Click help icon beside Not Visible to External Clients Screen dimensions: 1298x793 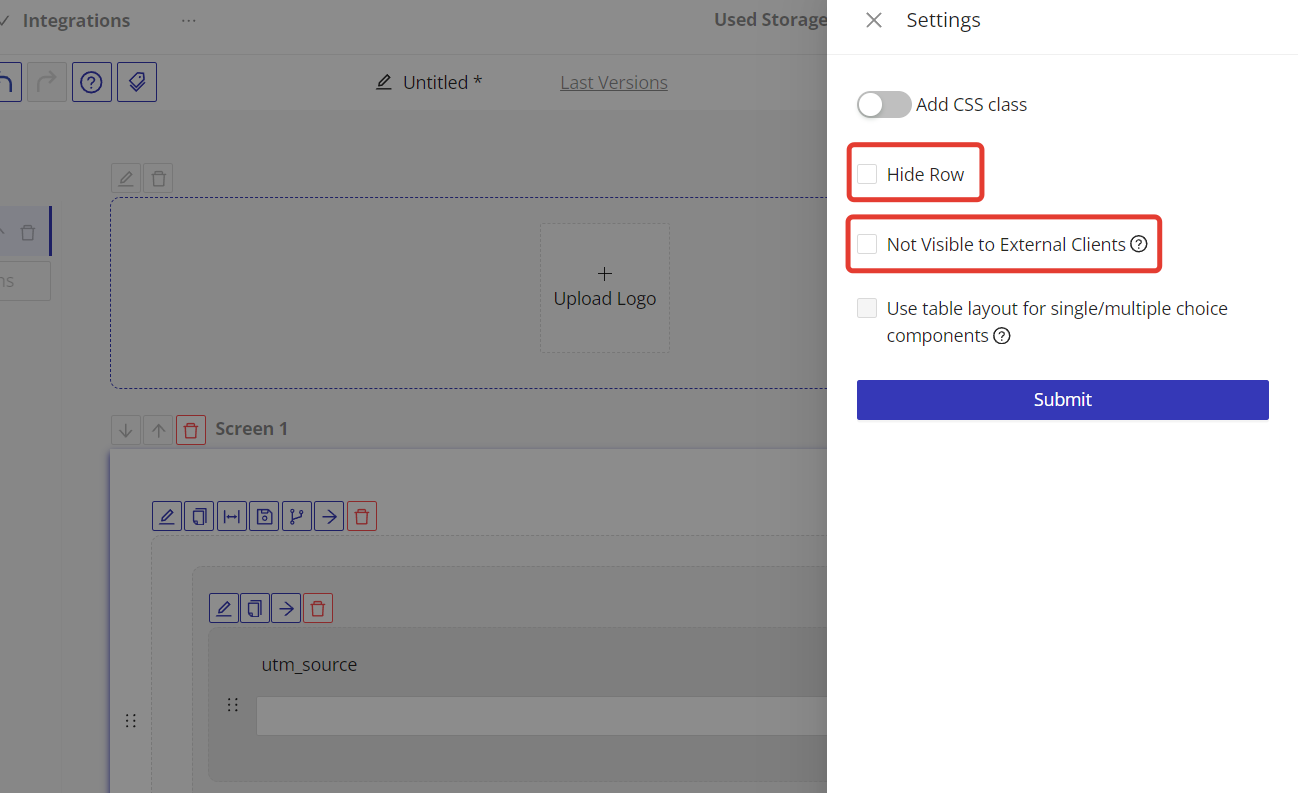pos(1138,245)
